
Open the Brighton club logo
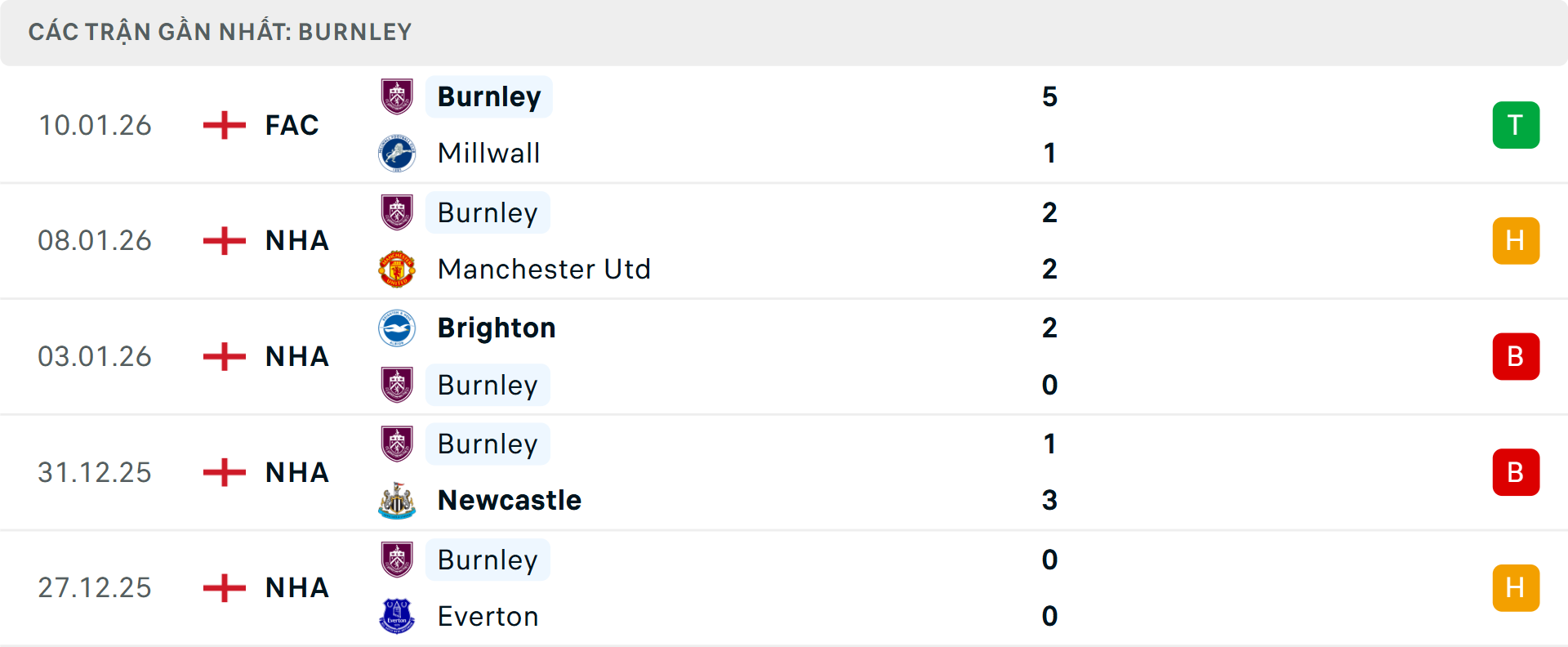398,328
